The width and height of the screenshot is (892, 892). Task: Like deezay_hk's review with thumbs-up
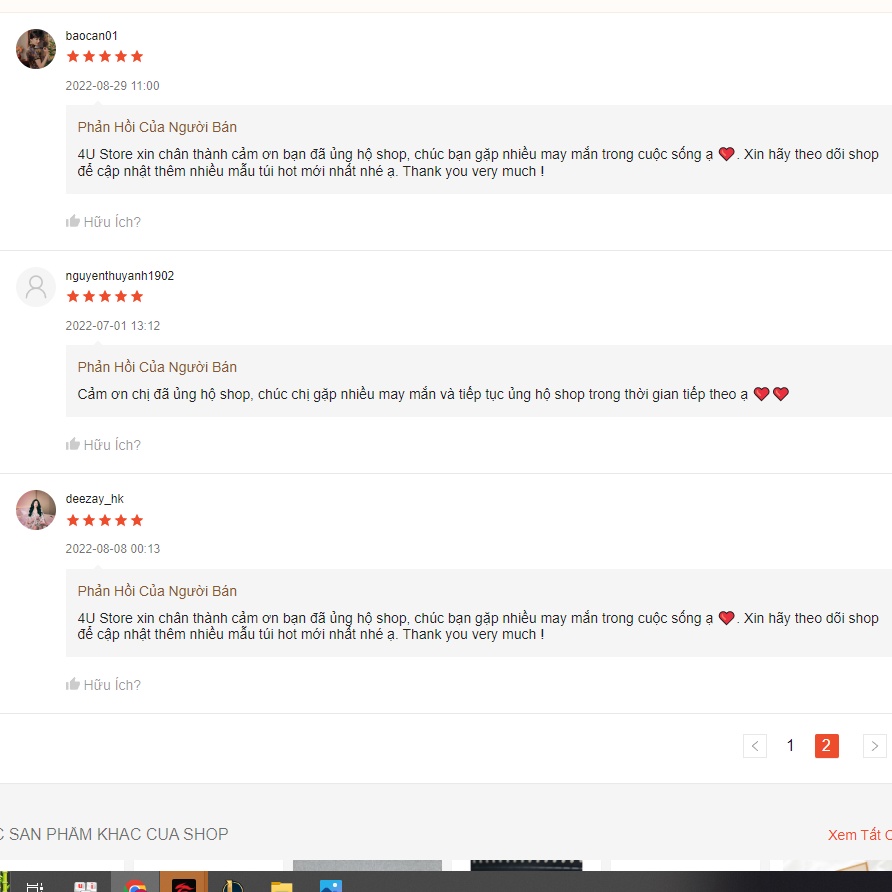click(103, 685)
